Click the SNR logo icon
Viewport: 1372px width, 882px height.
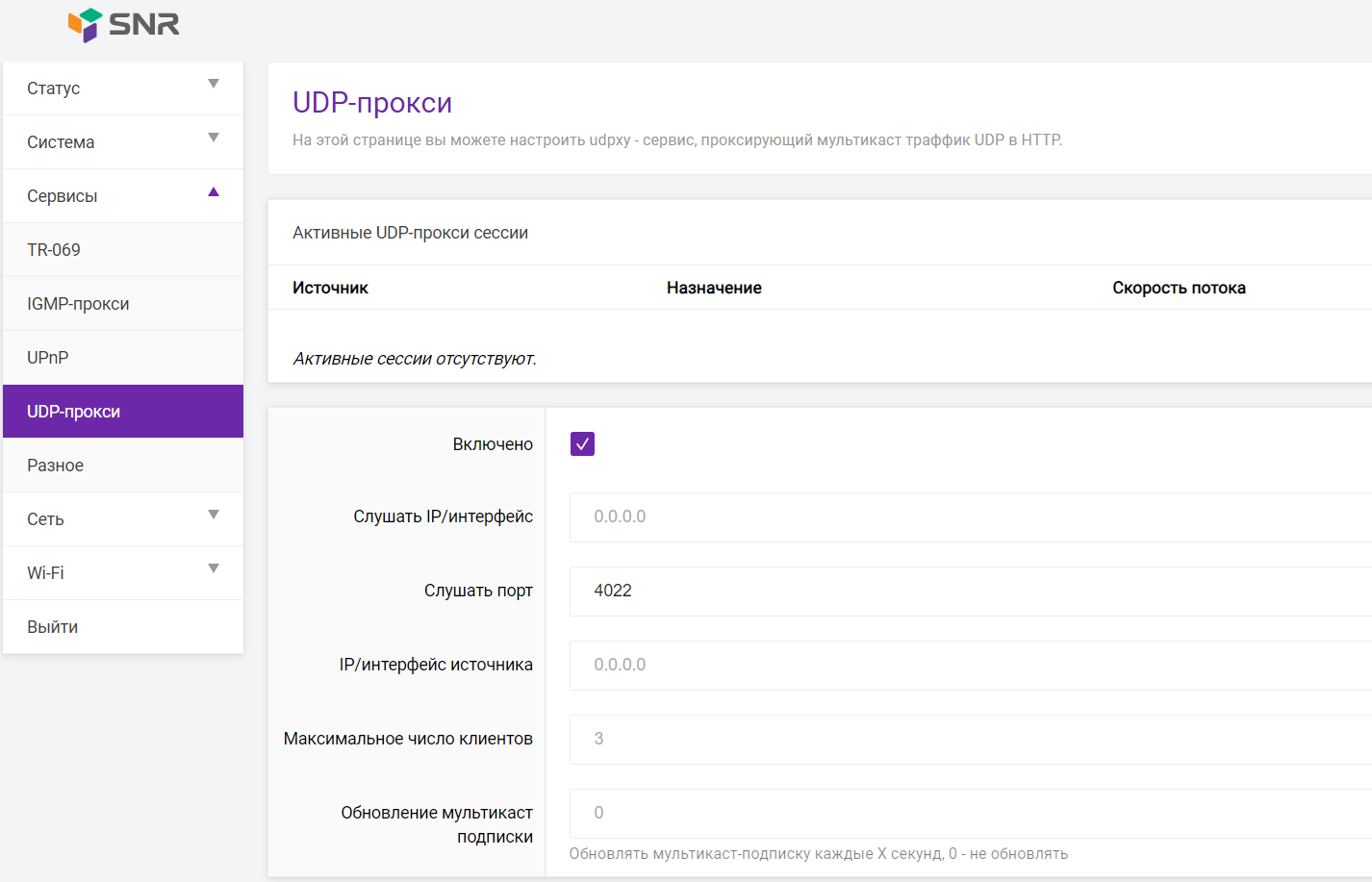coord(85,24)
